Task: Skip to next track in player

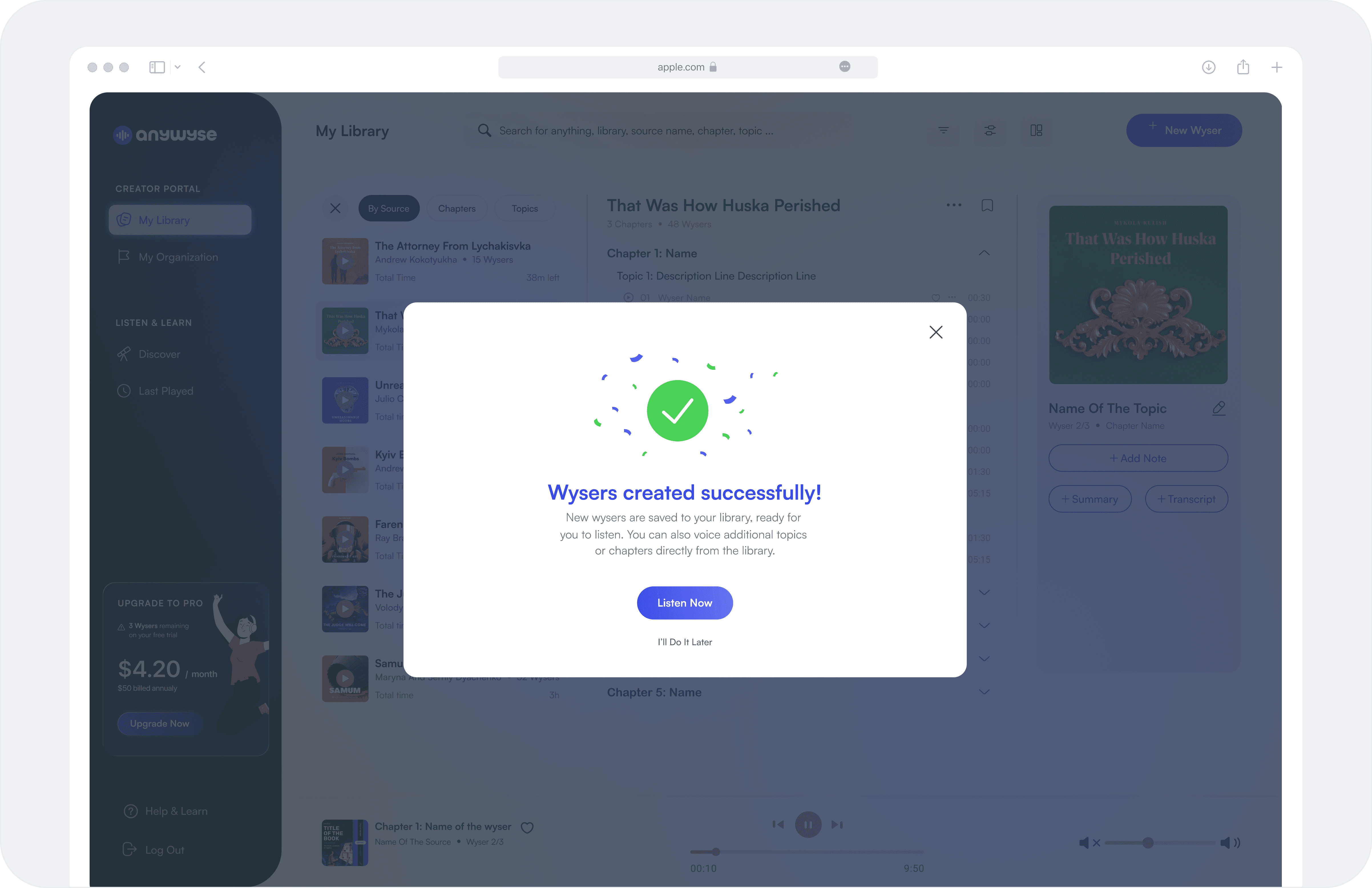Action: coord(837,825)
